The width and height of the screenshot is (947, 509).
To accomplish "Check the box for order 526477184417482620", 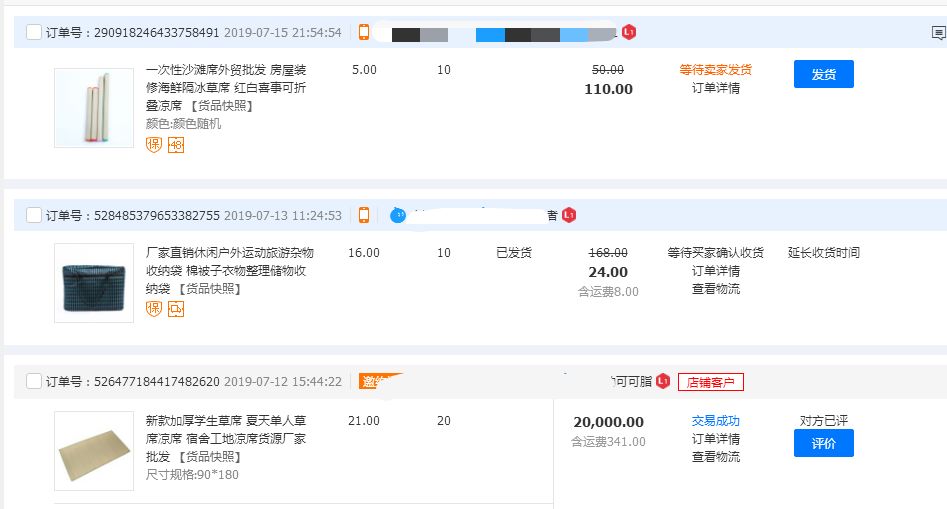I will tap(34, 382).
